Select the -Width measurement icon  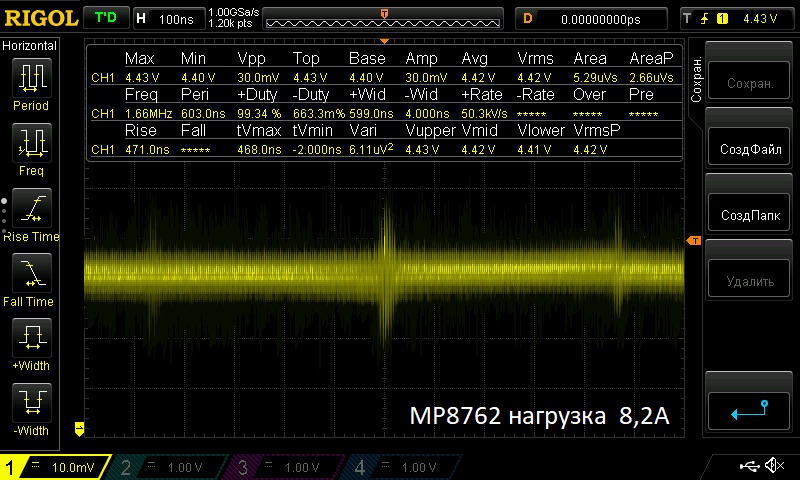pyautogui.click(x=30, y=407)
